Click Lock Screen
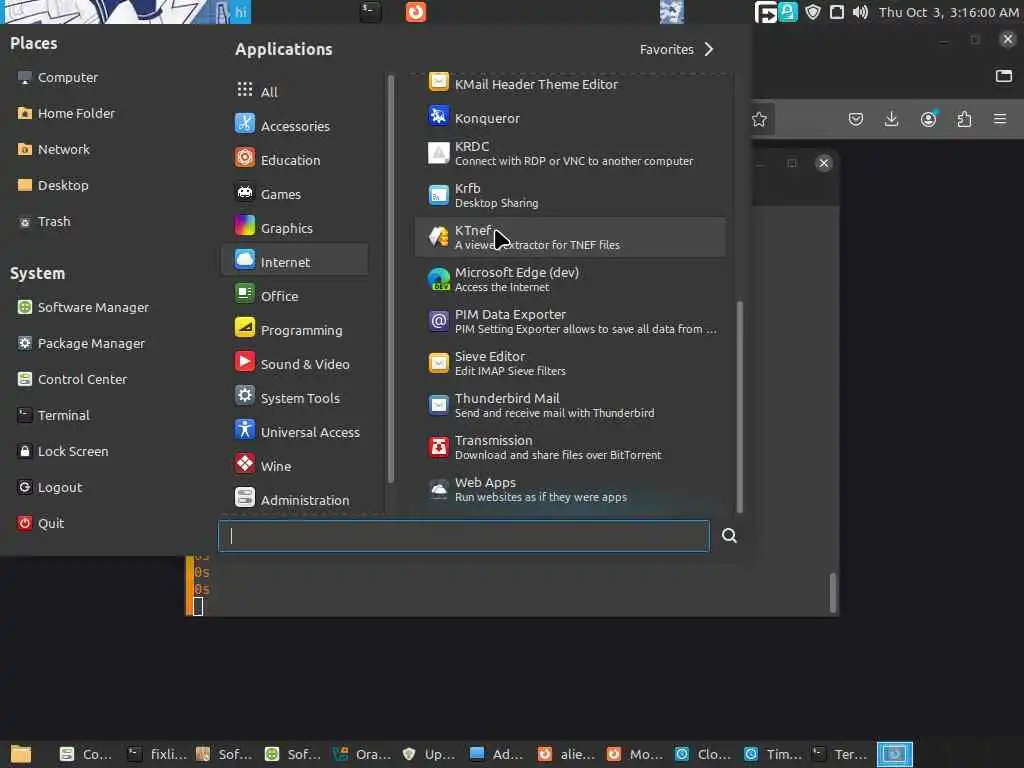The image size is (1024, 768). pyautogui.click(x=63, y=451)
